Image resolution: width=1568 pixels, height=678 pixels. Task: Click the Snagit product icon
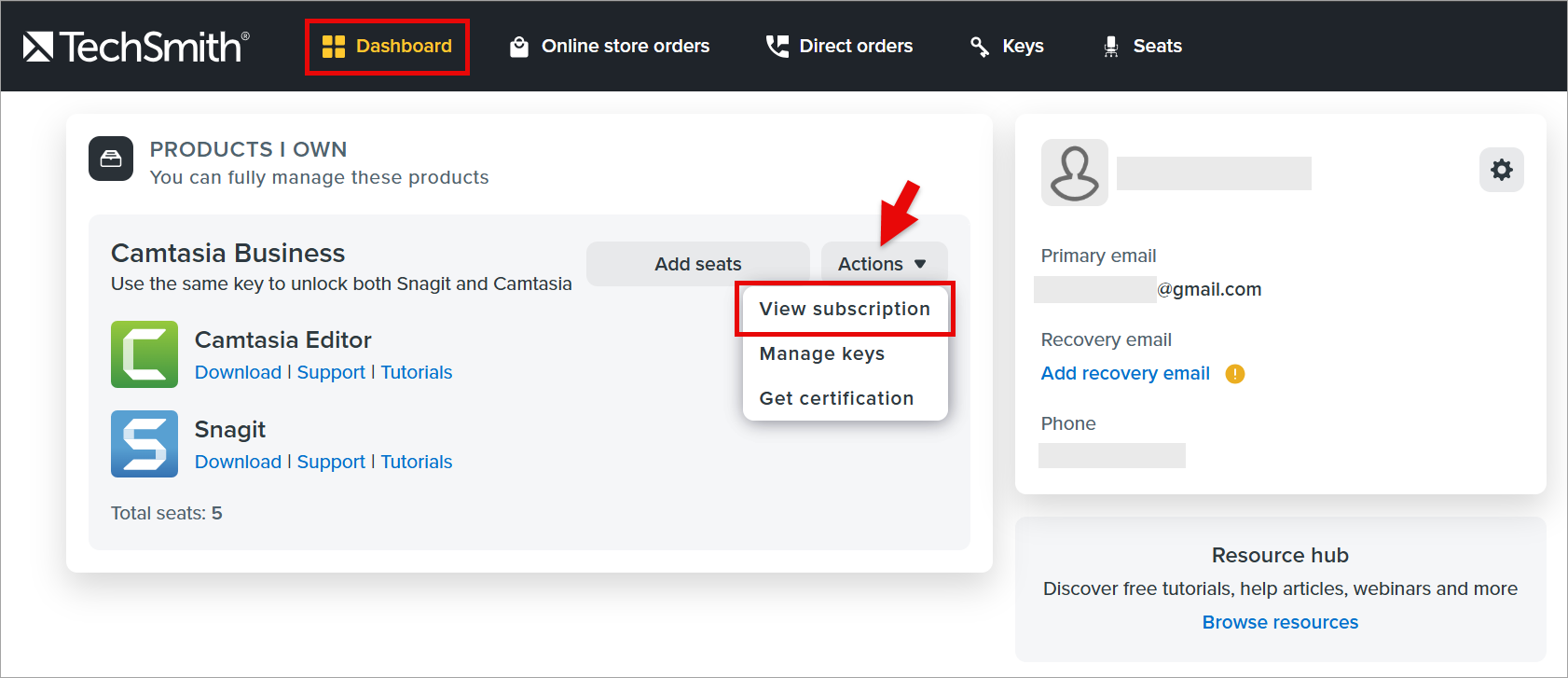144,444
